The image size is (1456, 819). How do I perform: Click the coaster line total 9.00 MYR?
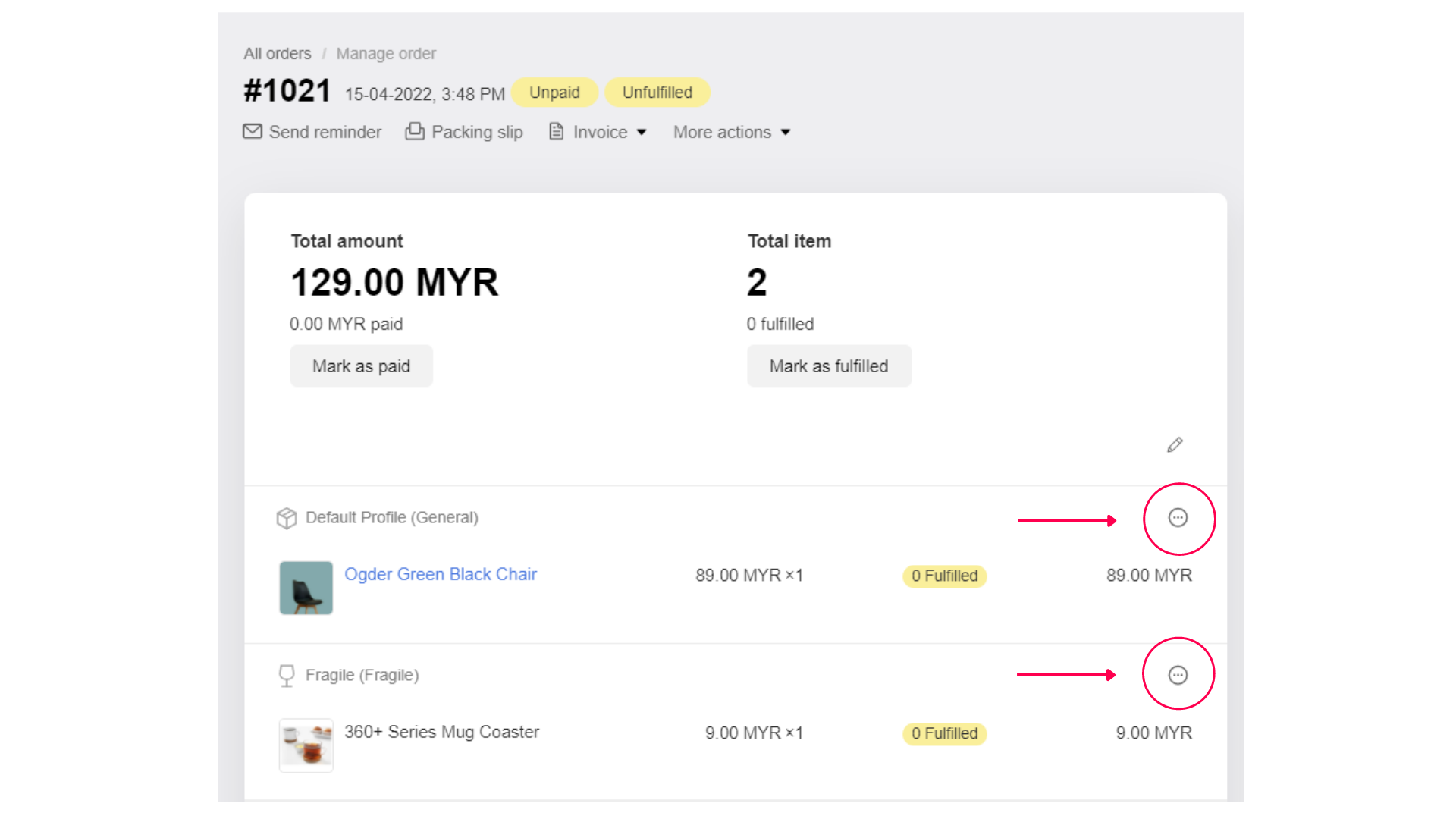coord(1153,733)
